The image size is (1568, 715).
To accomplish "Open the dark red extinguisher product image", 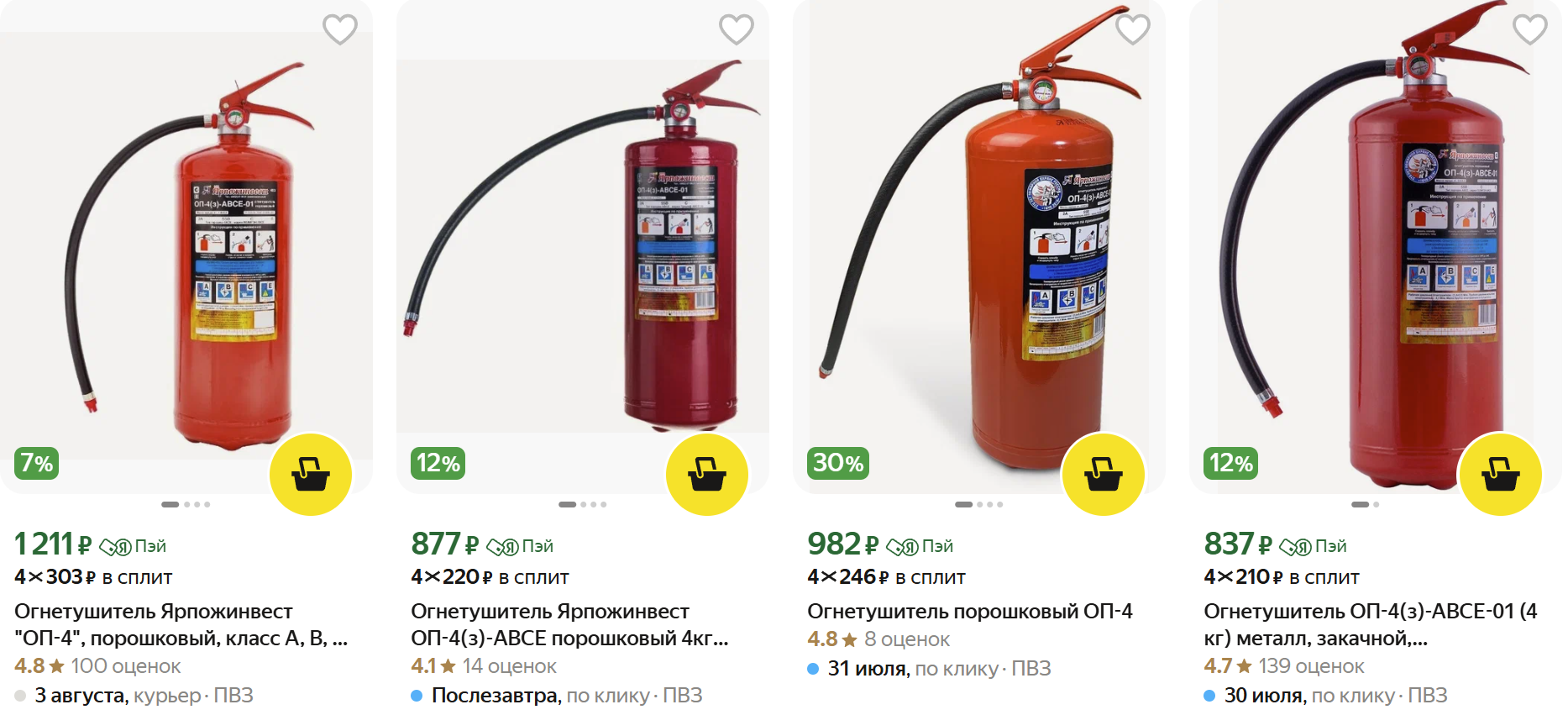I will point(583,246).
